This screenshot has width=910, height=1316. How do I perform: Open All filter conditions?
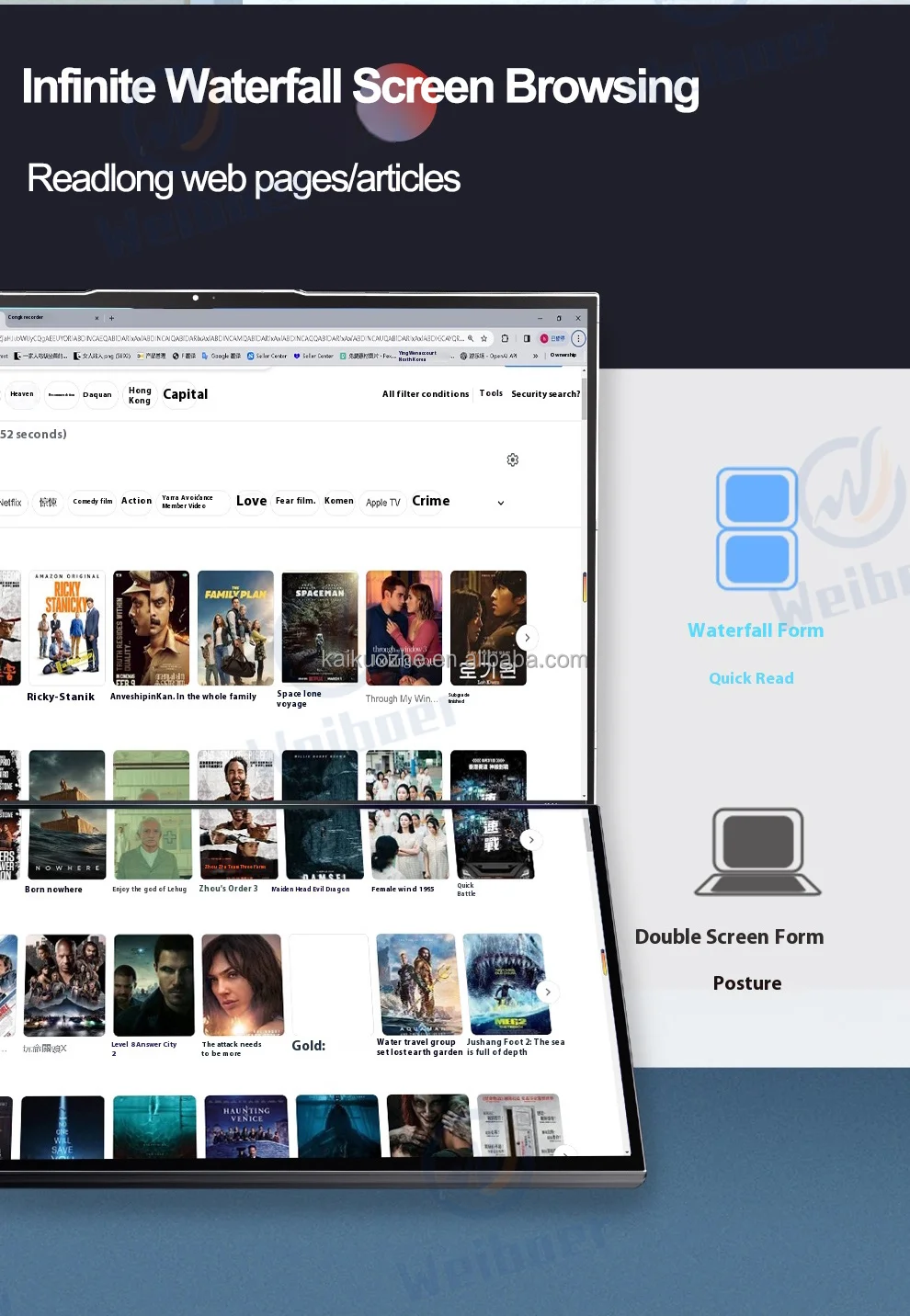(x=425, y=394)
